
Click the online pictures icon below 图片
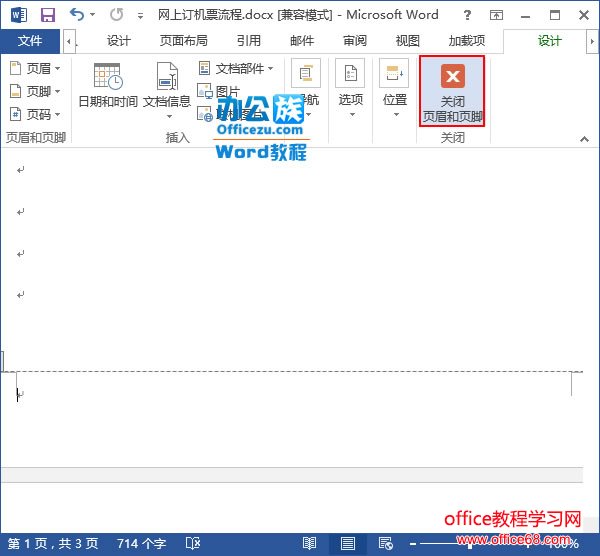pyautogui.click(x=205, y=114)
